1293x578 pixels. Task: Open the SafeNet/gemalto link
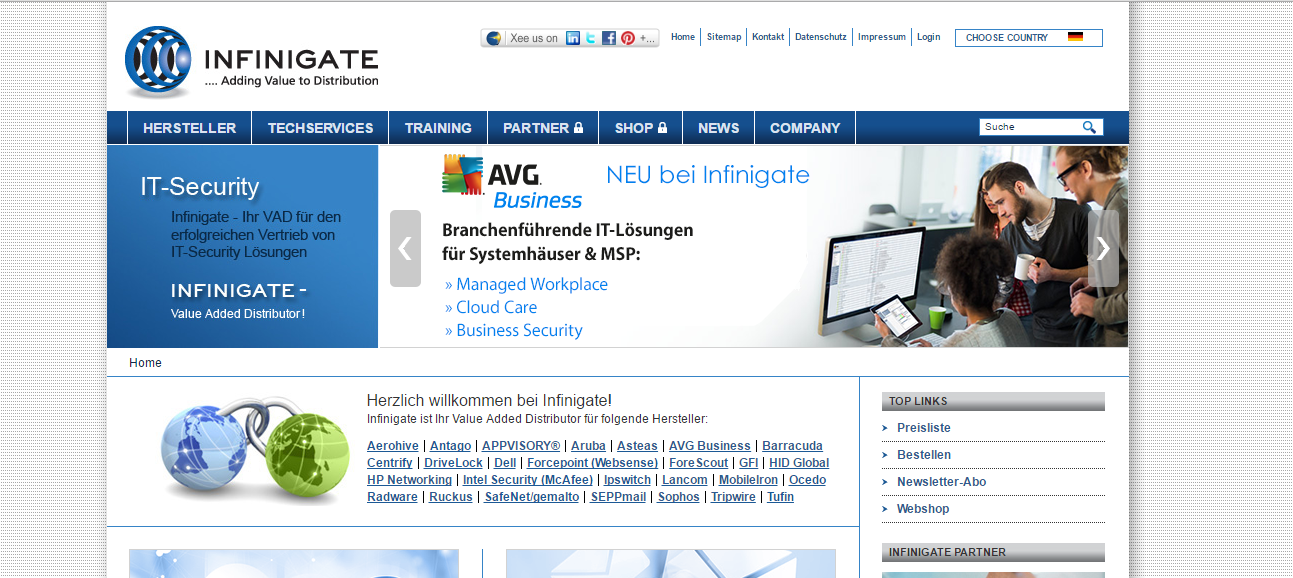pos(532,497)
